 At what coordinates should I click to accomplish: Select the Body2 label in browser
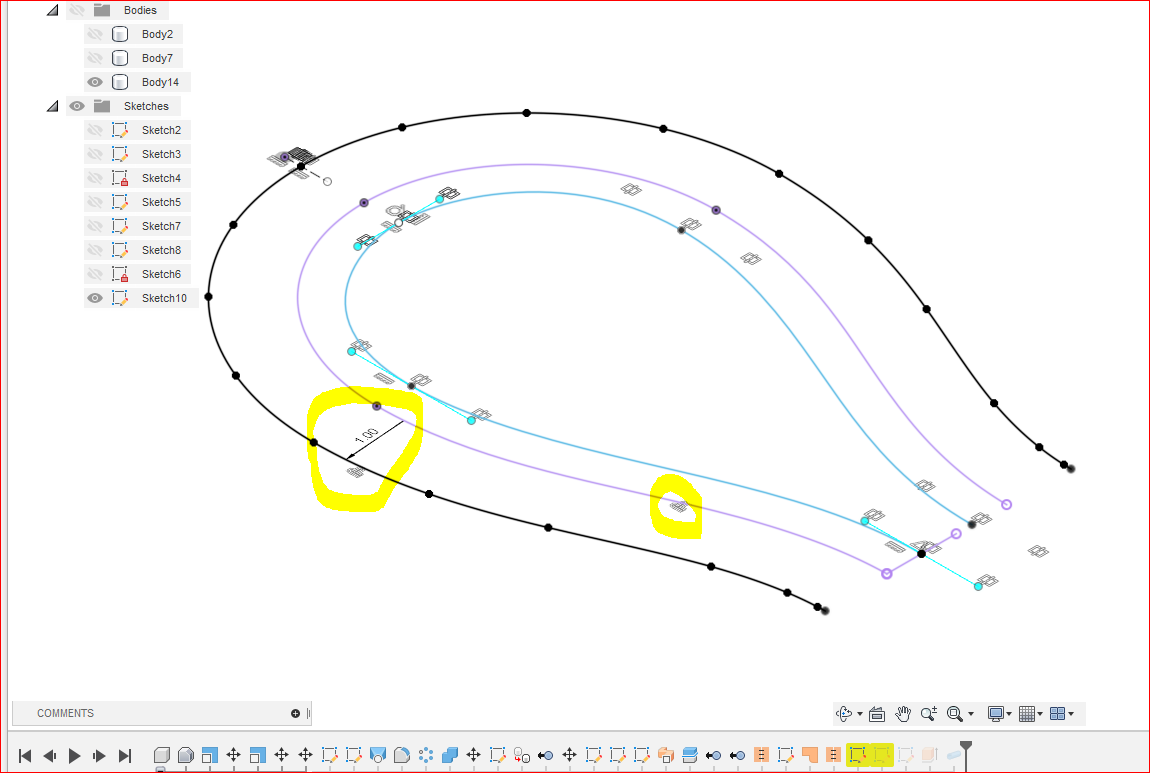[158, 34]
